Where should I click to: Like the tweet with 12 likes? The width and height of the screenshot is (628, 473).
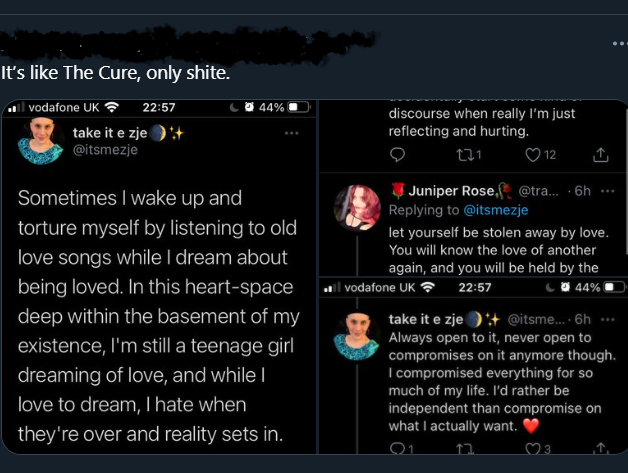pyautogui.click(x=533, y=154)
